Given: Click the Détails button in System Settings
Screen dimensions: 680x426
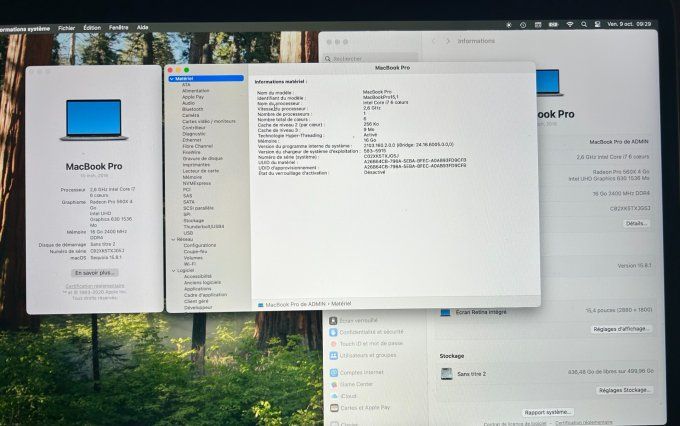Looking at the screenshot, I should (x=636, y=223).
